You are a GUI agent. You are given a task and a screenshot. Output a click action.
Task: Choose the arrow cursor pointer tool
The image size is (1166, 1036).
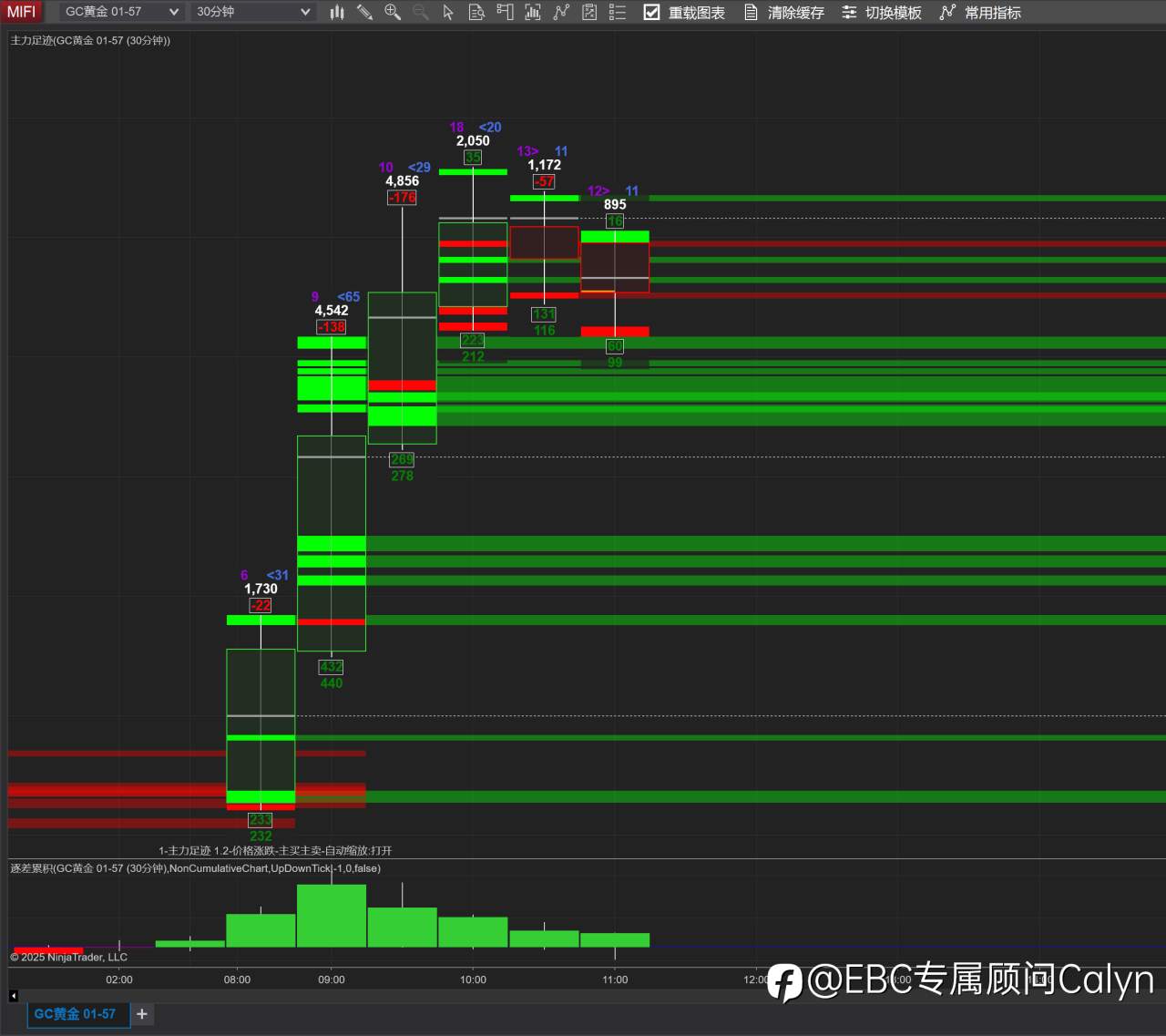point(448,12)
